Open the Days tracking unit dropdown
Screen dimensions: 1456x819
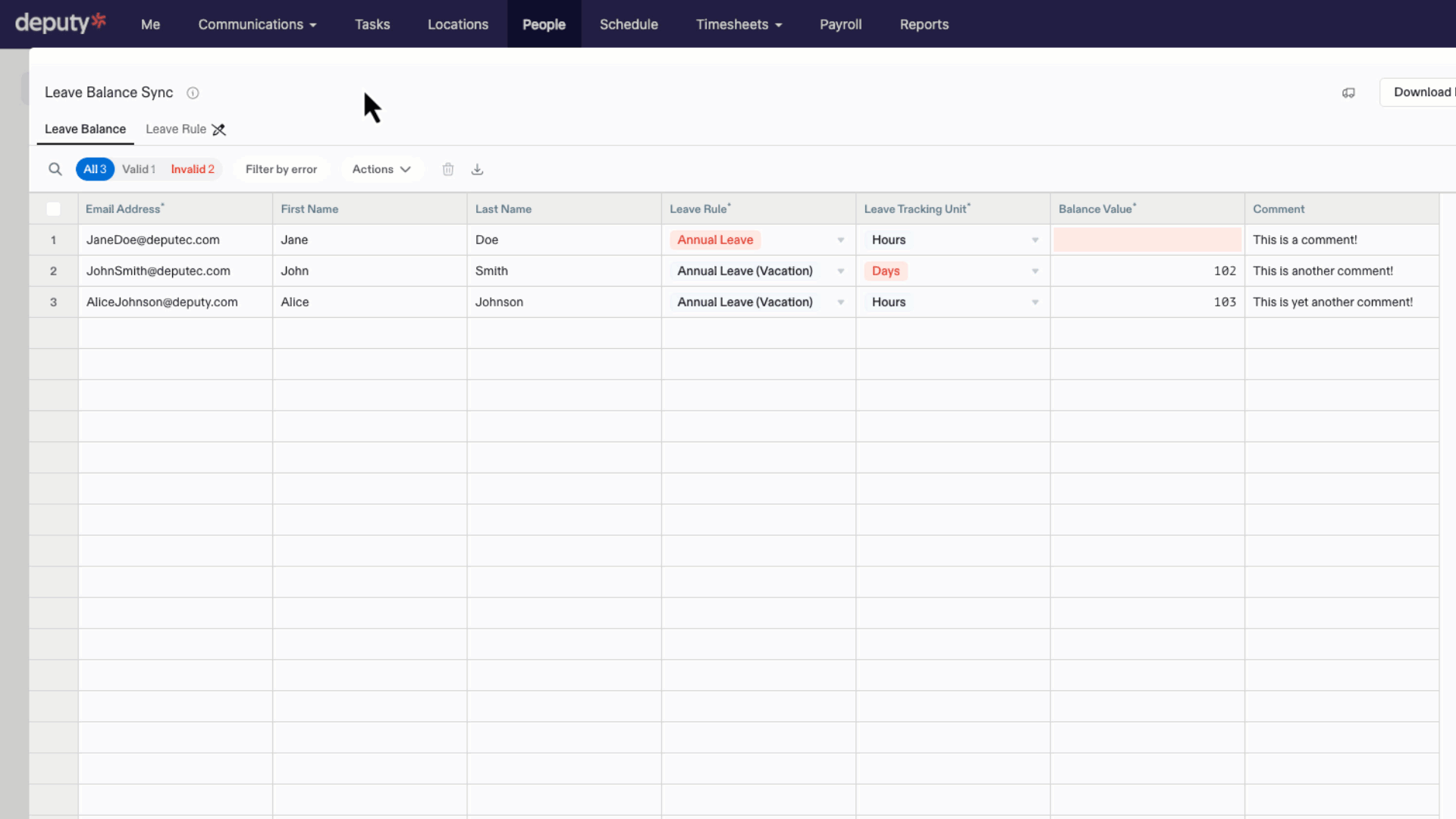tap(1035, 271)
